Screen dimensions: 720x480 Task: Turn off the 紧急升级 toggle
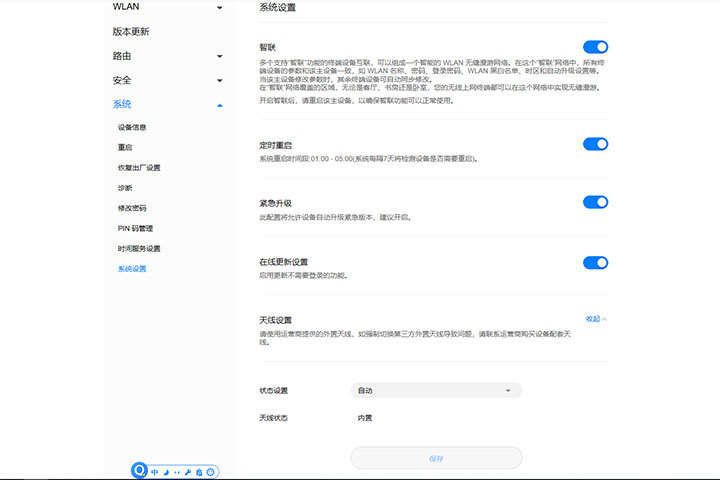pyautogui.click(x=595, y=202)
